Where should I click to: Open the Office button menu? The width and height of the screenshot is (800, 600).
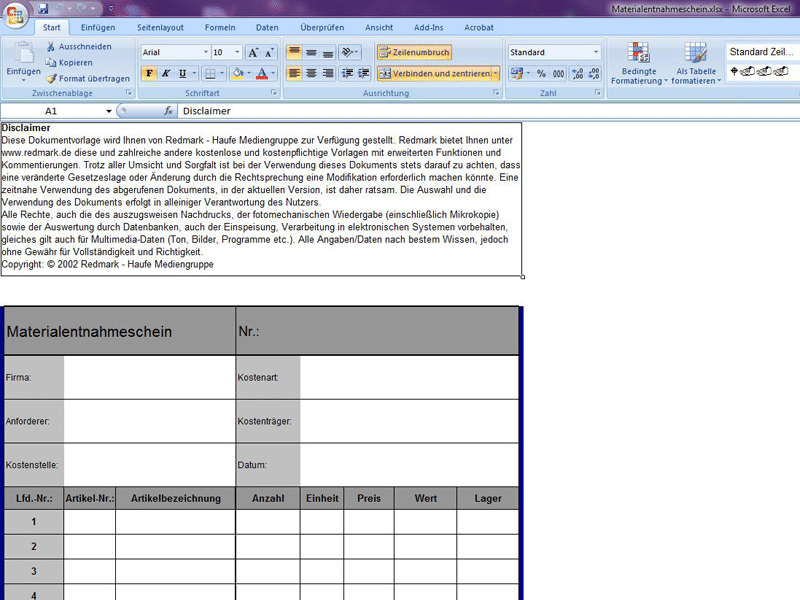point(14,14)
